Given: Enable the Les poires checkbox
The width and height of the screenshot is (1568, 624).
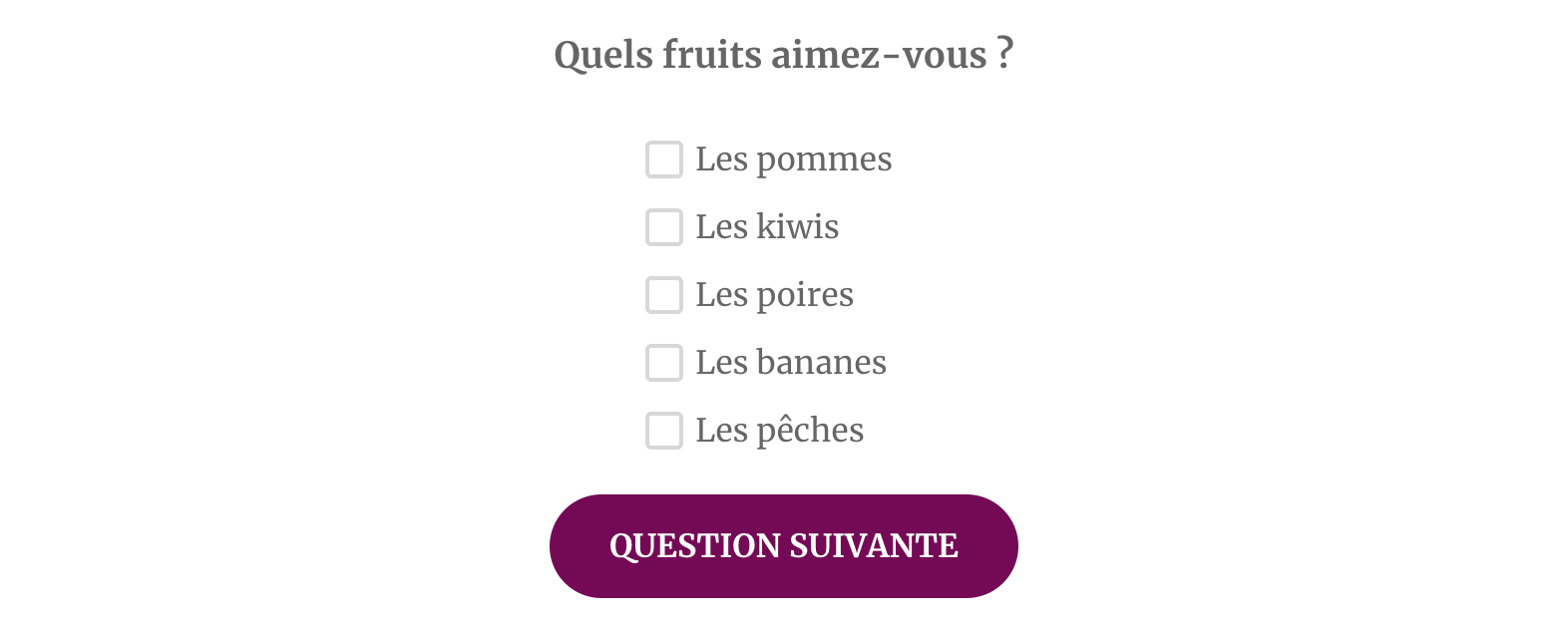Looking at the screenshot, I should [664, 295].
